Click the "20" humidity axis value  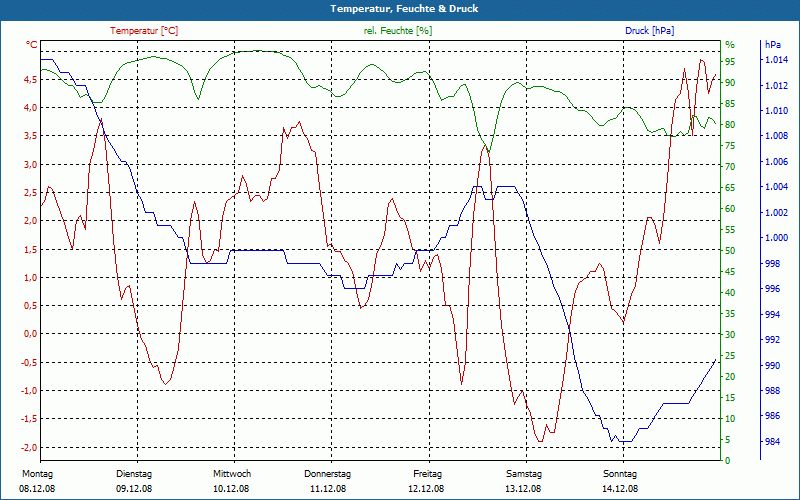(730, 377)
